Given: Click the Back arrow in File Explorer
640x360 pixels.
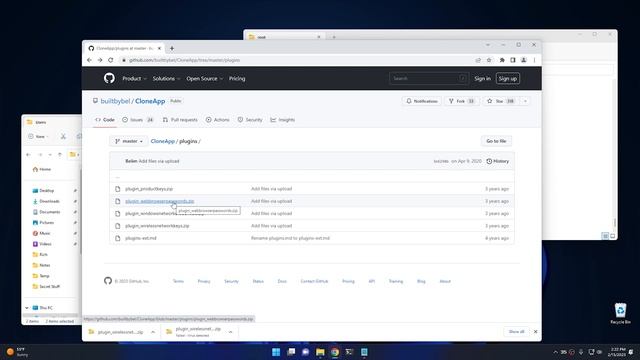Looking at the screenshot, I should pos(28,155).
